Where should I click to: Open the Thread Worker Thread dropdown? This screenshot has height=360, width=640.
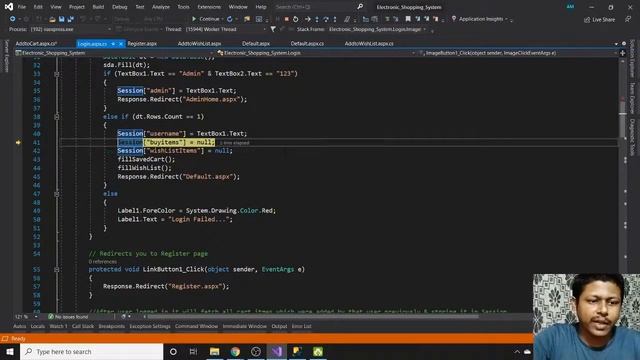[264, 29]
